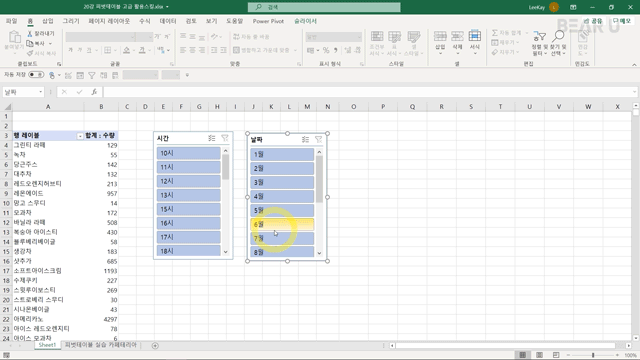Switch to the 데이터 ribbon tab
Screen dimensions: 640x360
click(x=168, y=21)
